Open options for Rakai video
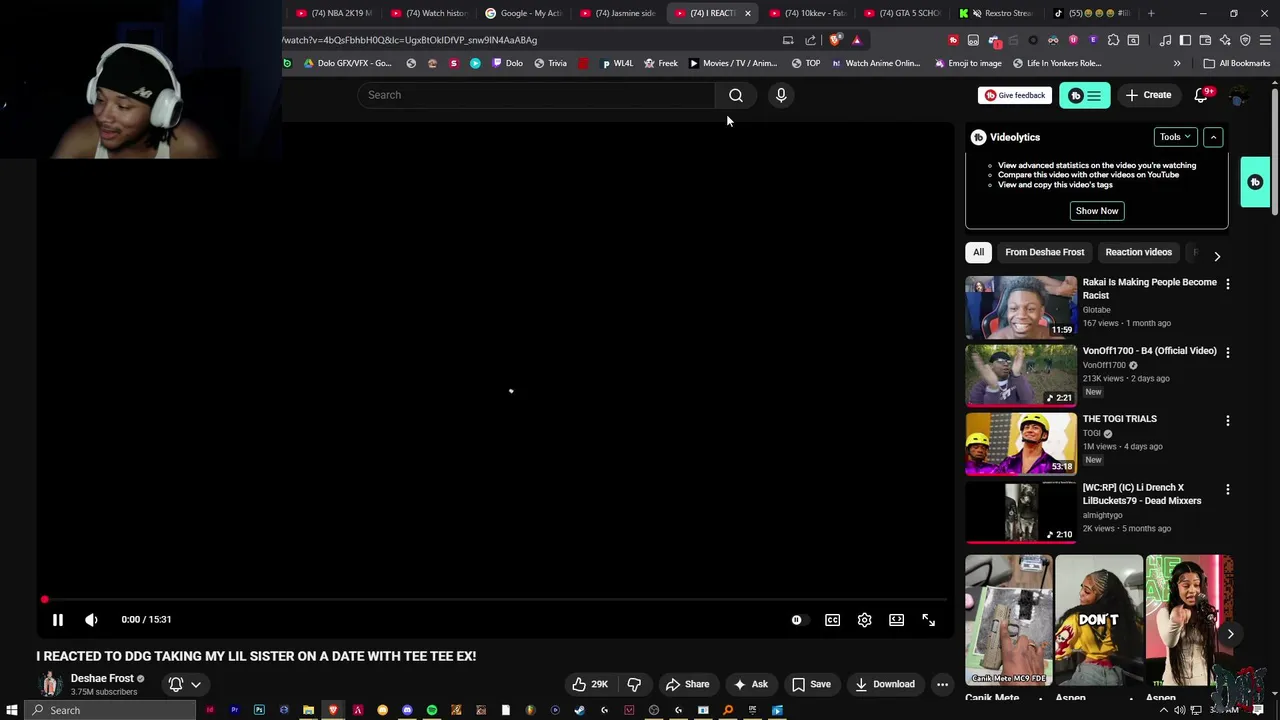This screenshot has width=1280, height=720. (1228, 284)
